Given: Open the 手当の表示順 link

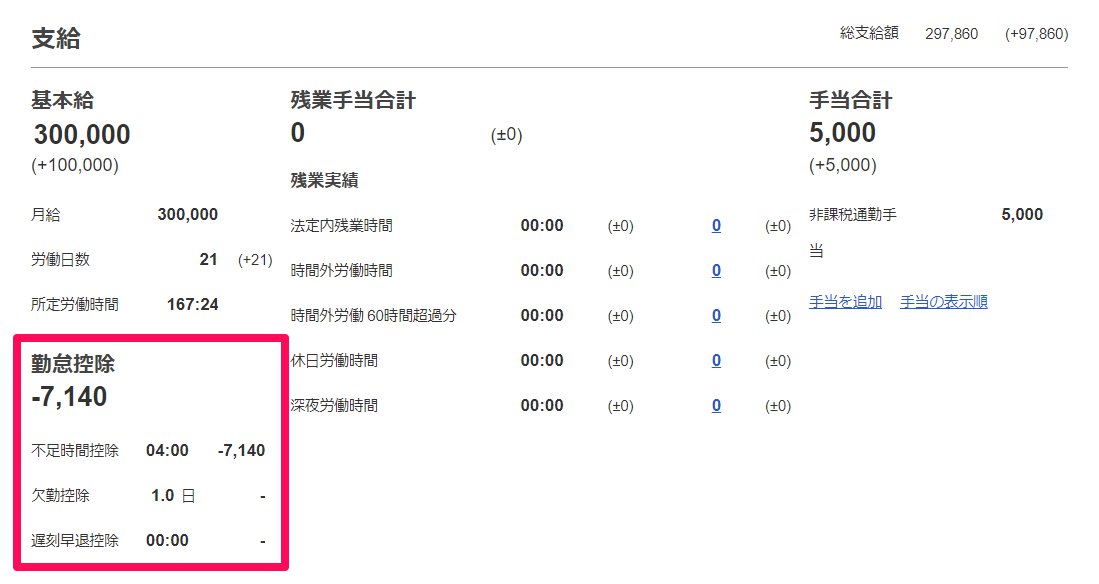Looking at the screenshot, I should click(x=943, y=302).
